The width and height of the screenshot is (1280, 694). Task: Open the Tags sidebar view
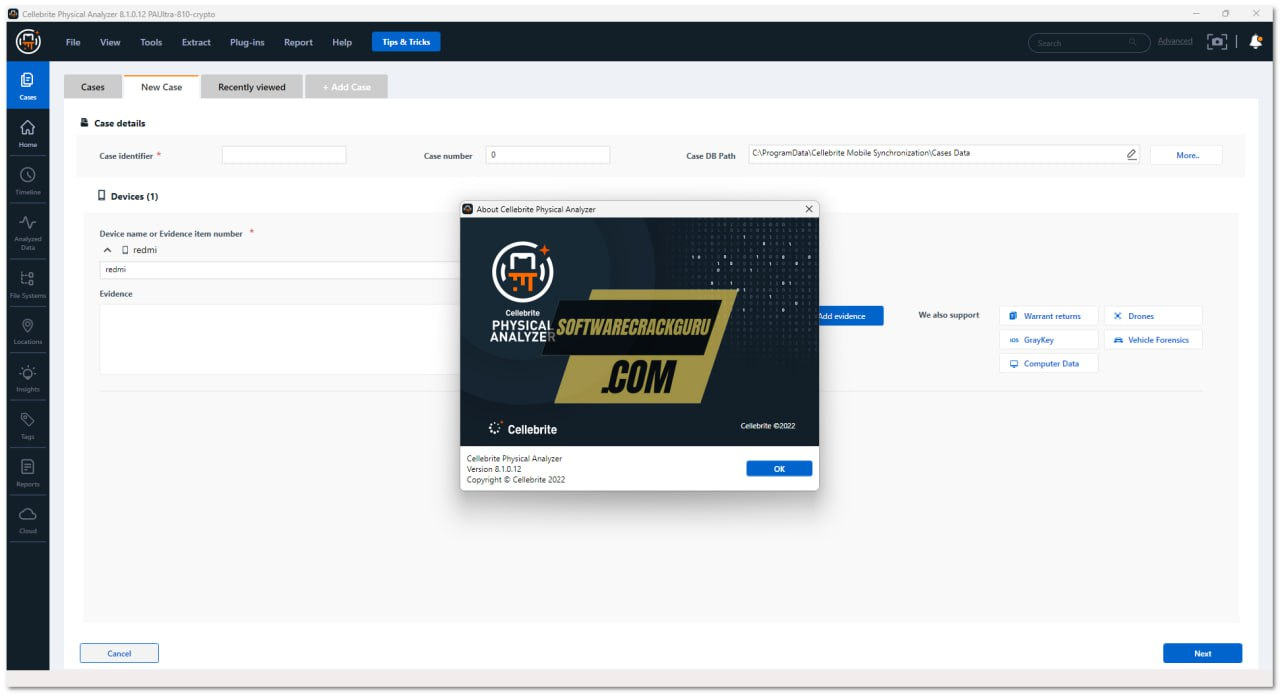click(x=28, y=425)
